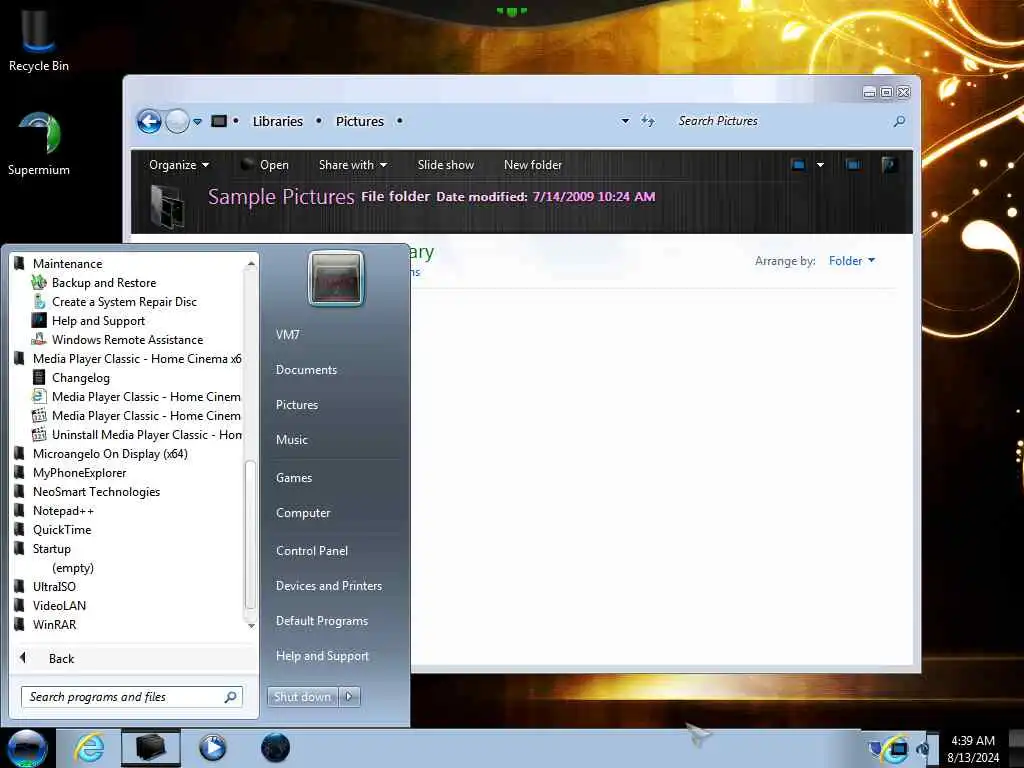Open the VM7 user folder

(x=287, y=335)
